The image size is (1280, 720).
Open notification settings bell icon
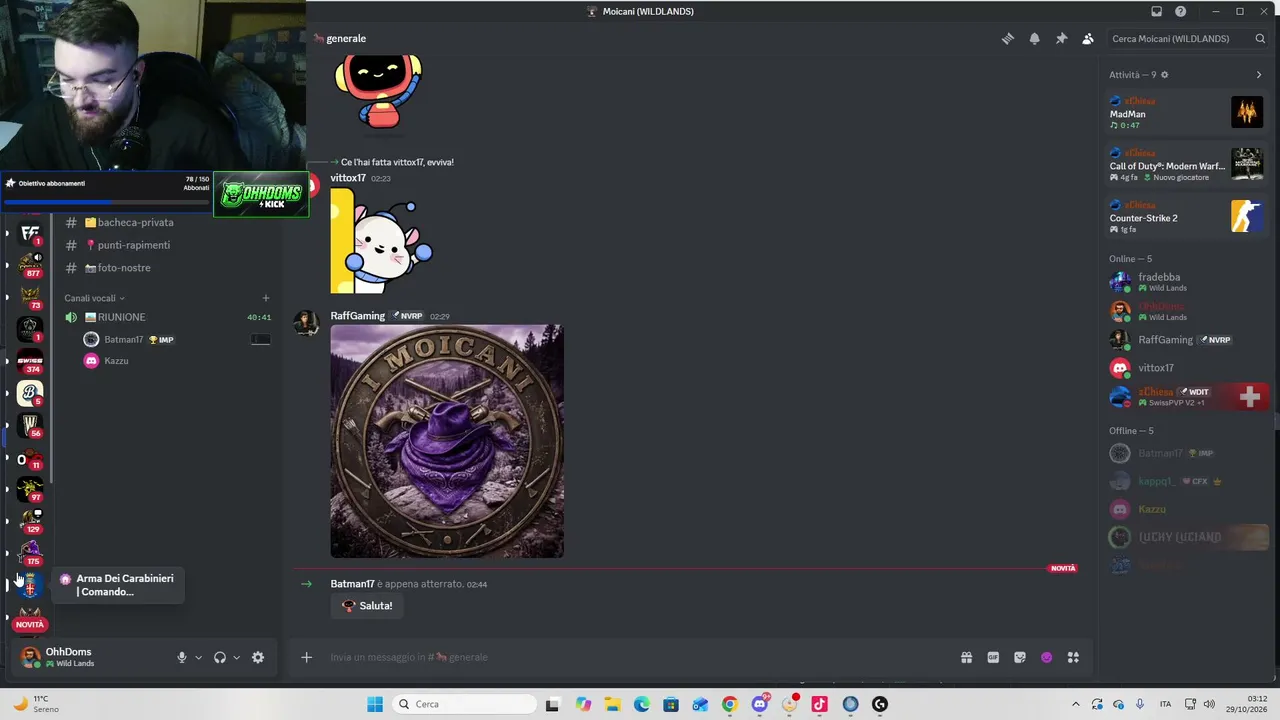(1035, 39)
